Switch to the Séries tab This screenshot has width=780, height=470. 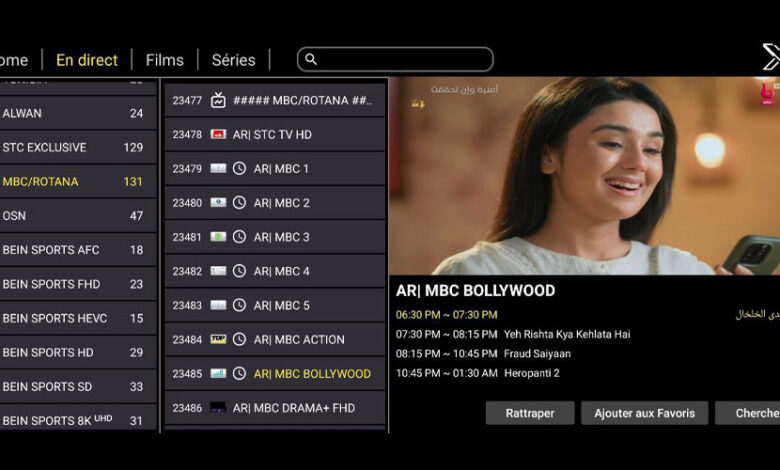233,60
